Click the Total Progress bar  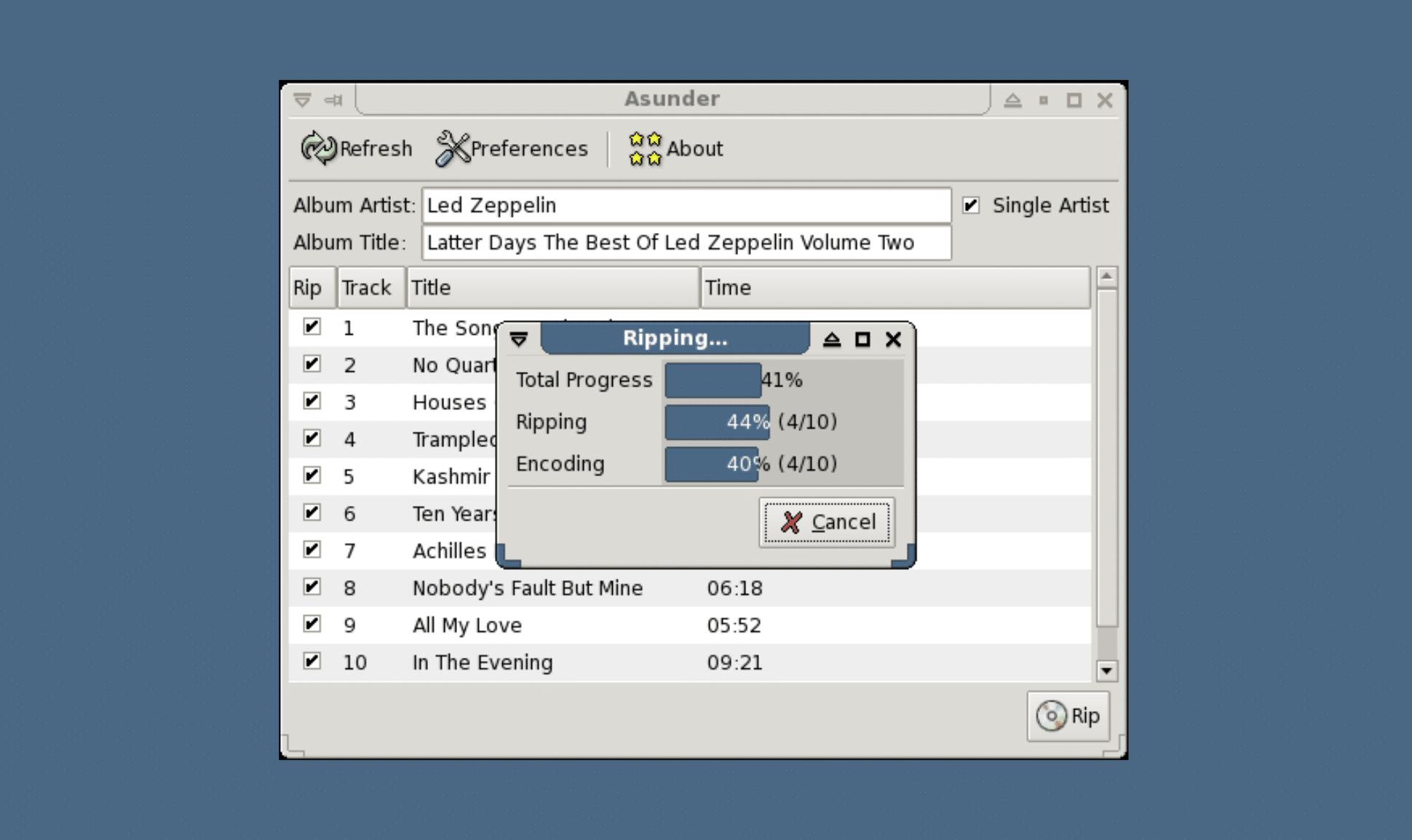pyautogui.click(x=783, y=380)
